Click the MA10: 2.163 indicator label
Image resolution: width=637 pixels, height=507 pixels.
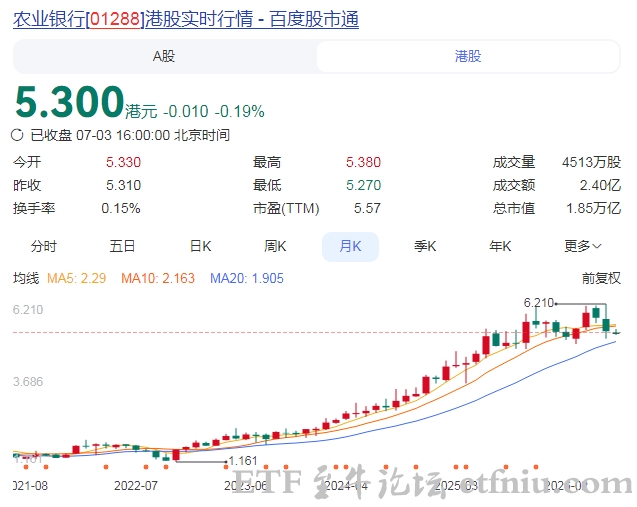point(158,278)
